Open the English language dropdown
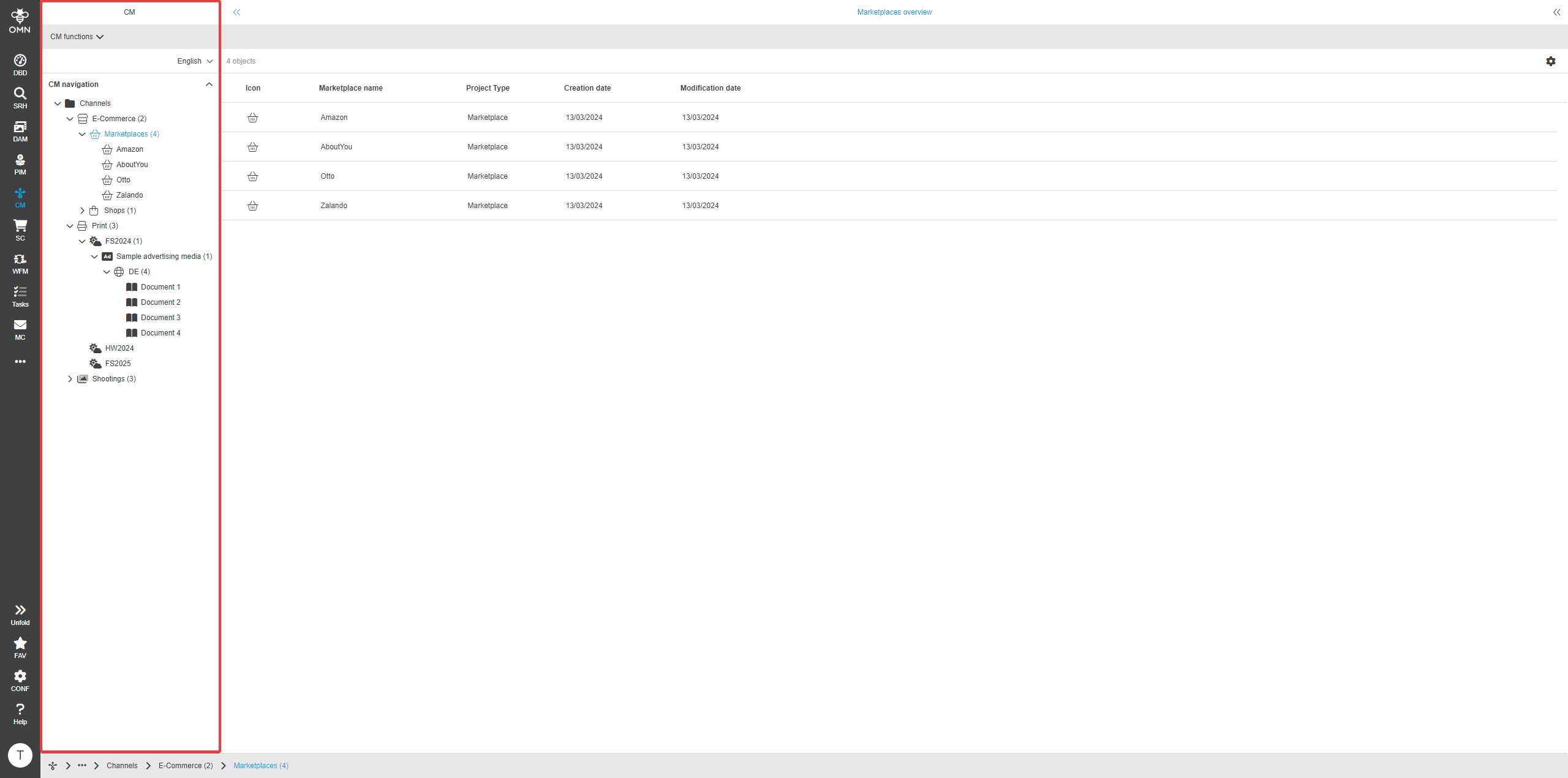 195,61
